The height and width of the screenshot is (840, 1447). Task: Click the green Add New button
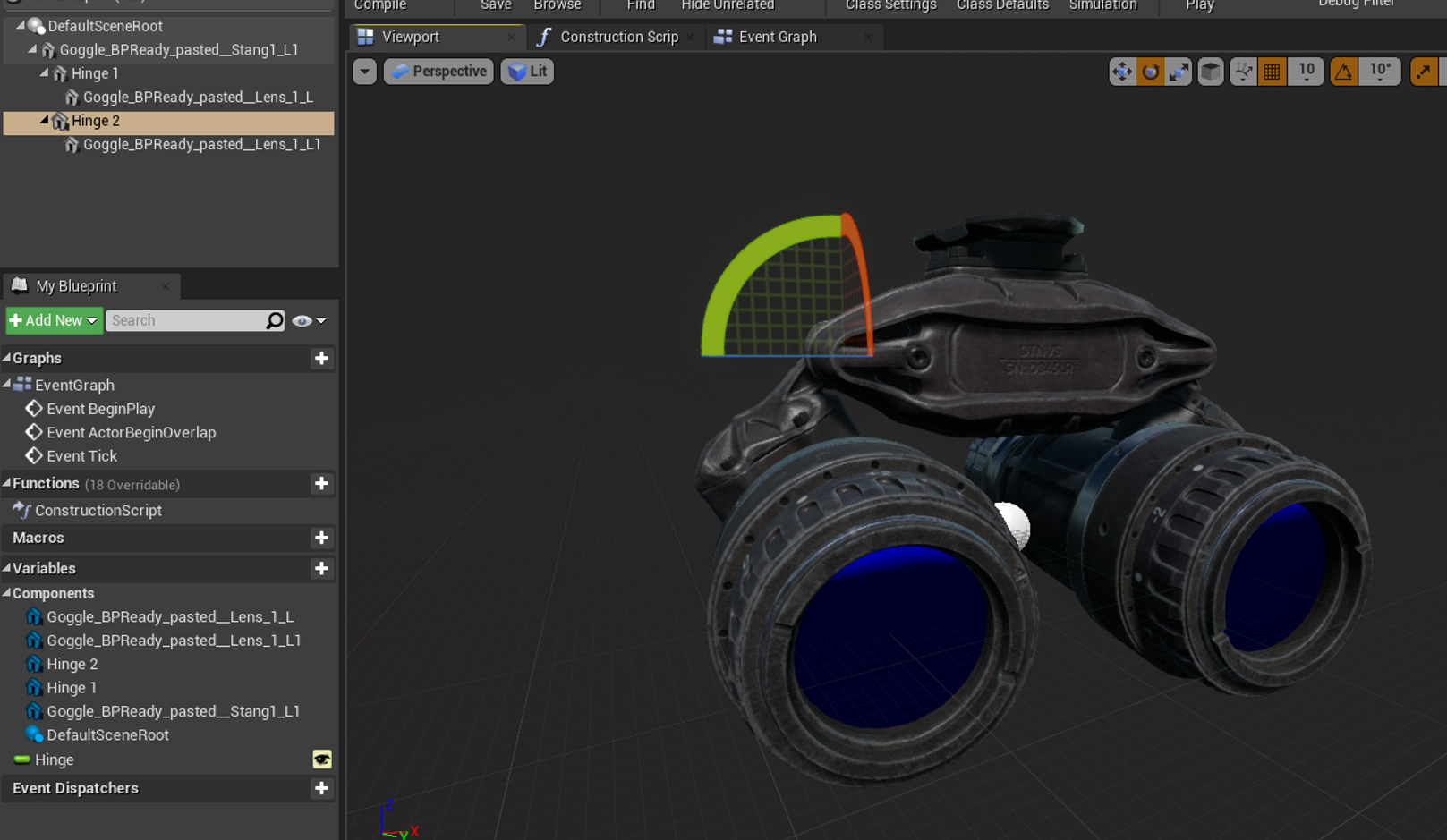(54, 320)
